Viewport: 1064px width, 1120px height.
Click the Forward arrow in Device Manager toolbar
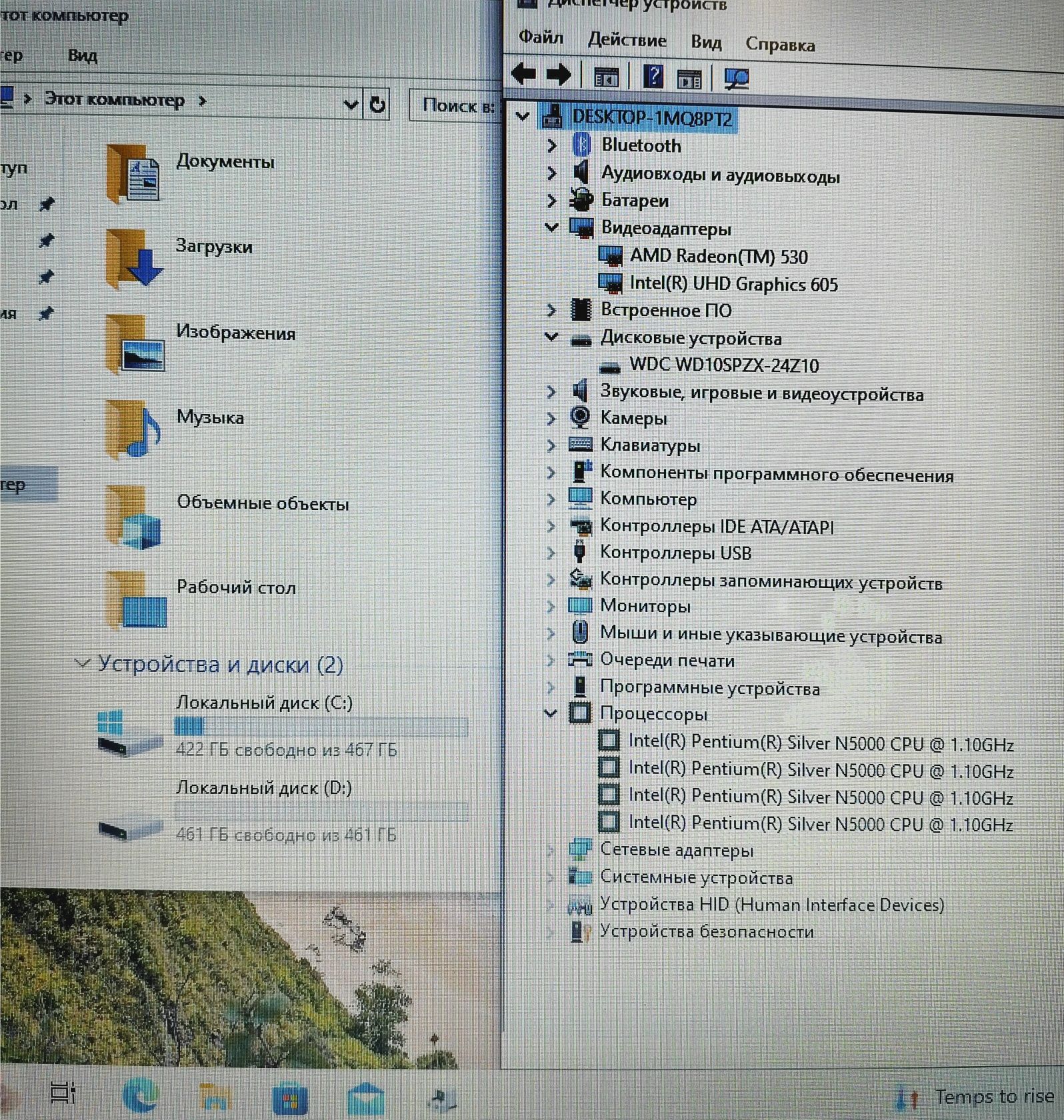(558, 75)
